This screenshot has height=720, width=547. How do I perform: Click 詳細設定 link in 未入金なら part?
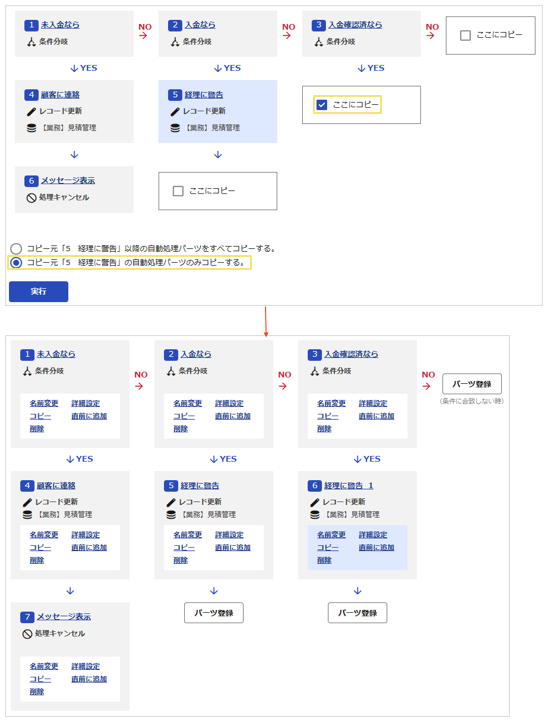pos(85,403)
